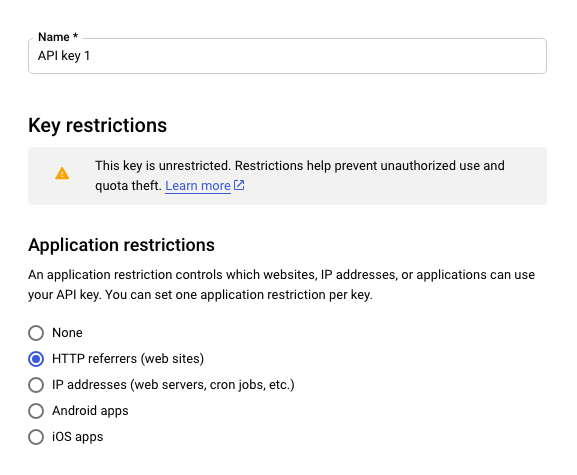Select the HTTP referrers radio button circle
Viewport: 577px width, 475px height.
coord(36,359)
